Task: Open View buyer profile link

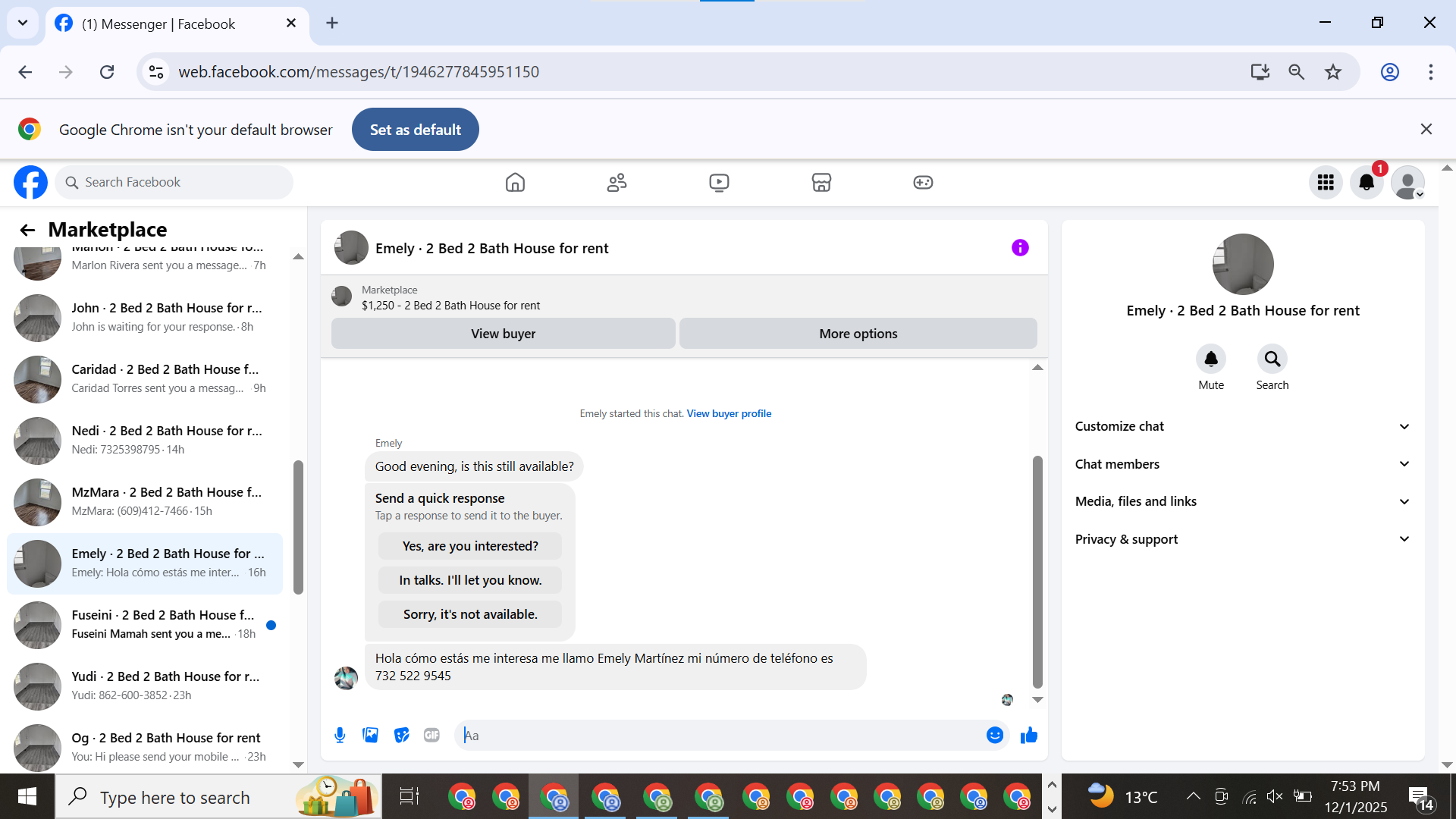Action: coord(729,413)
